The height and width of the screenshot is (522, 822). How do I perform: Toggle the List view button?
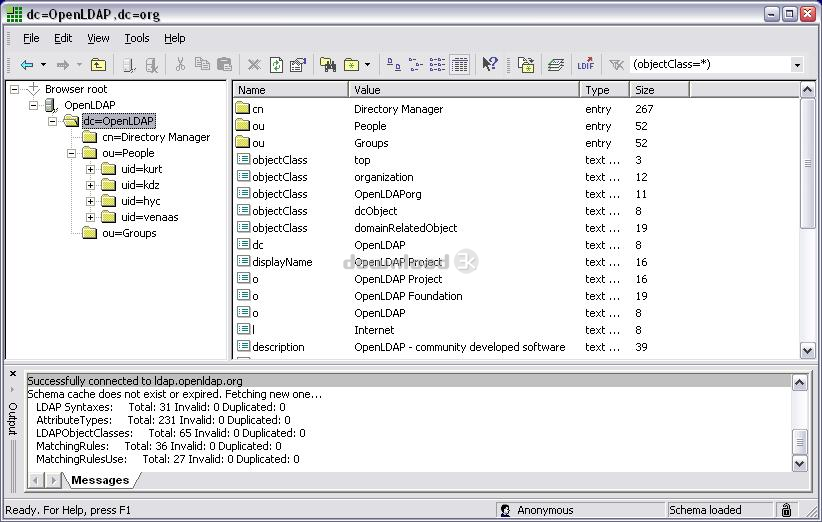pyautogui.click(x=437, y=65)
